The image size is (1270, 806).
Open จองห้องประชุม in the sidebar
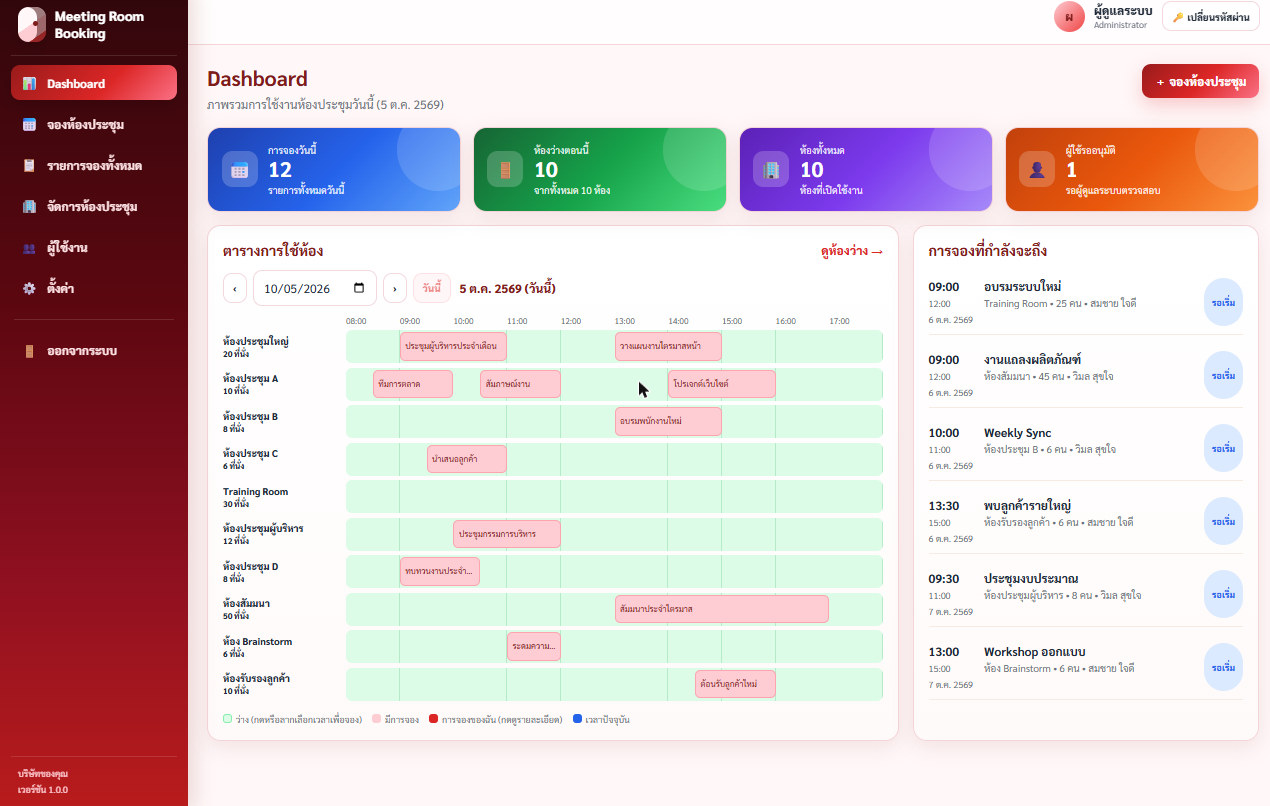(94, 125)
